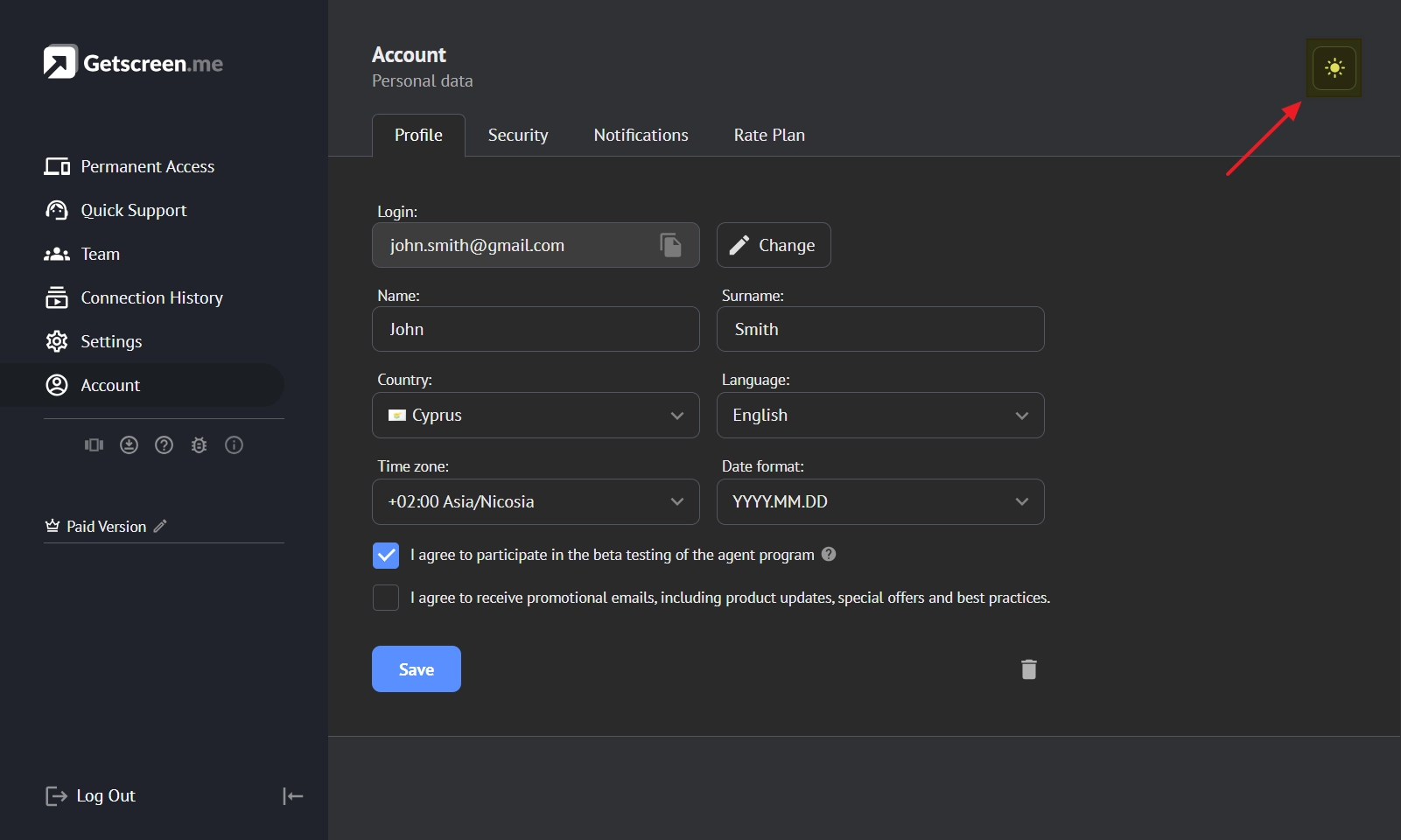
Task: Open the download icon in sidebar
Action: click(129, 445)
